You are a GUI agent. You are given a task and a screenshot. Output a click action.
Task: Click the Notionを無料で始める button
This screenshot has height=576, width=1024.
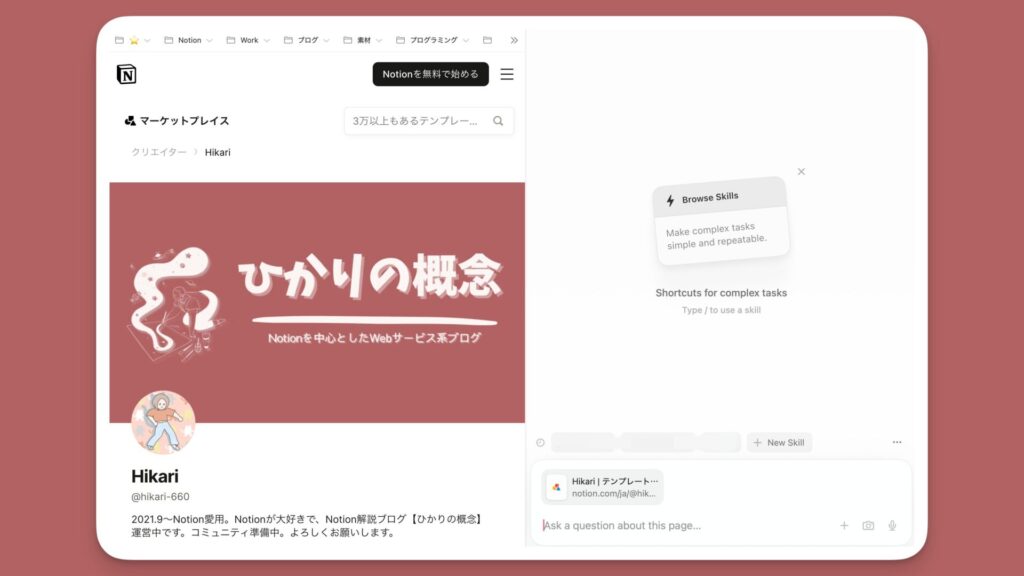tap(430, 74)
